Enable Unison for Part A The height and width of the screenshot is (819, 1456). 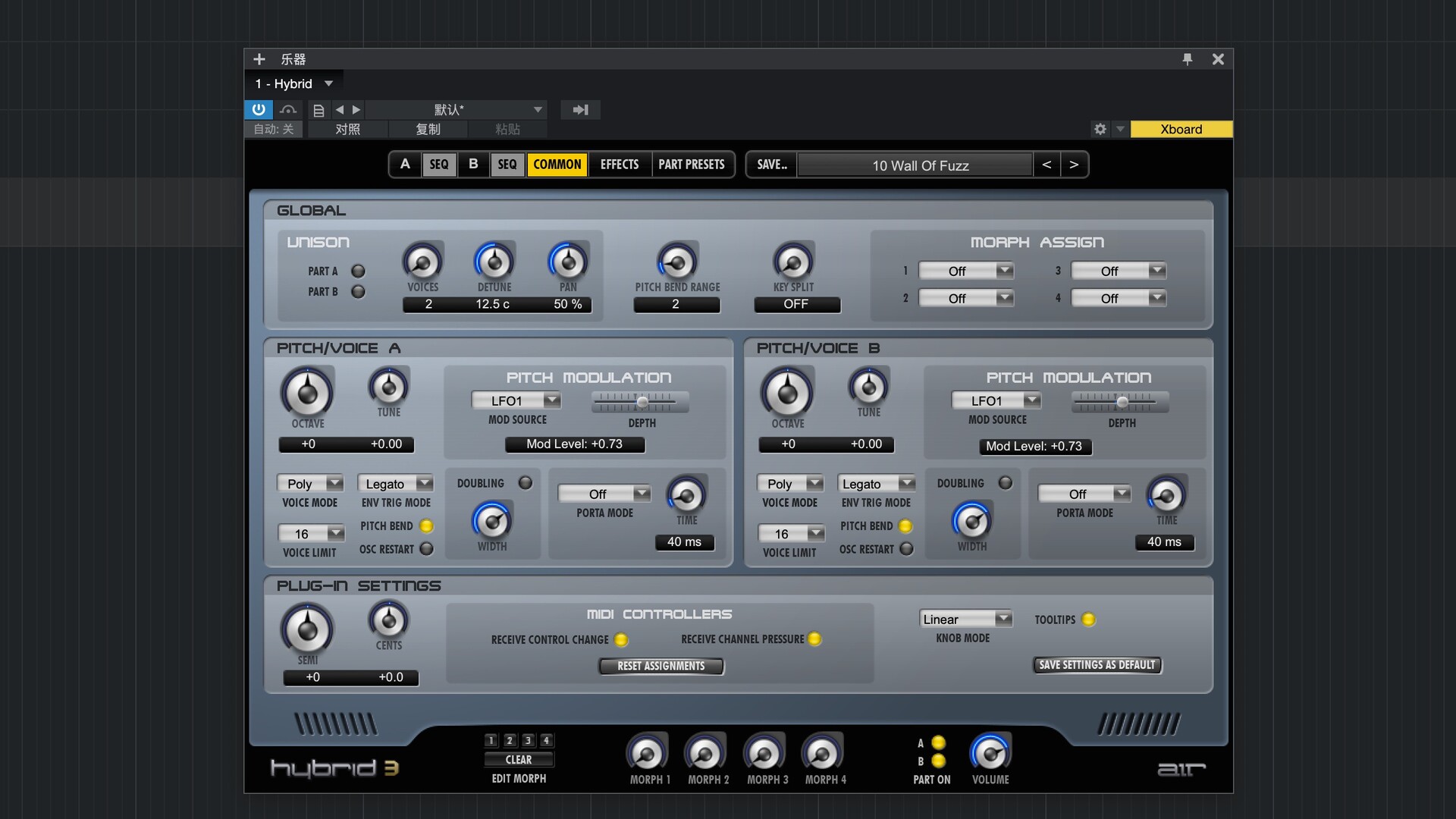click(x=358, y=271)
